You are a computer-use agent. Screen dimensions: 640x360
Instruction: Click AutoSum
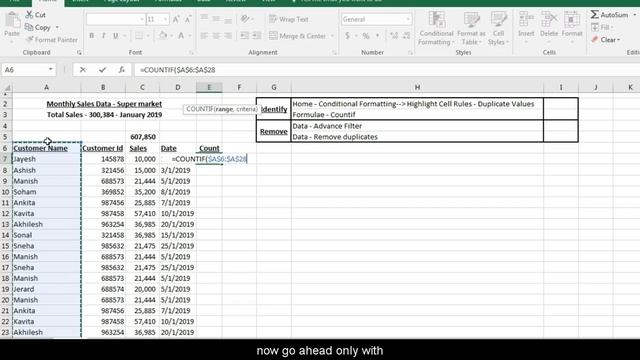coord(609,15)
